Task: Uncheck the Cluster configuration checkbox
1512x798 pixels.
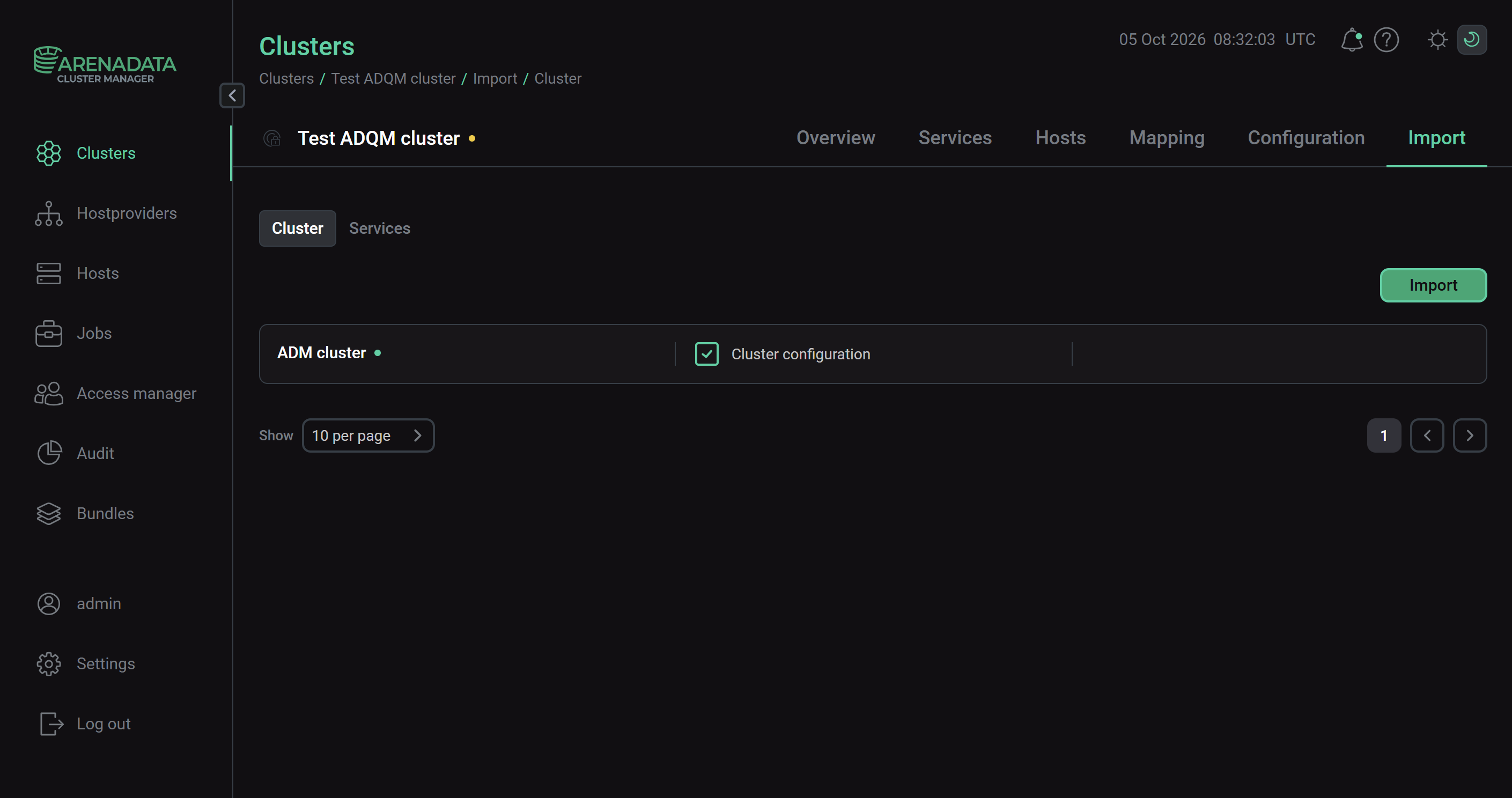Action: click(707, 354)
